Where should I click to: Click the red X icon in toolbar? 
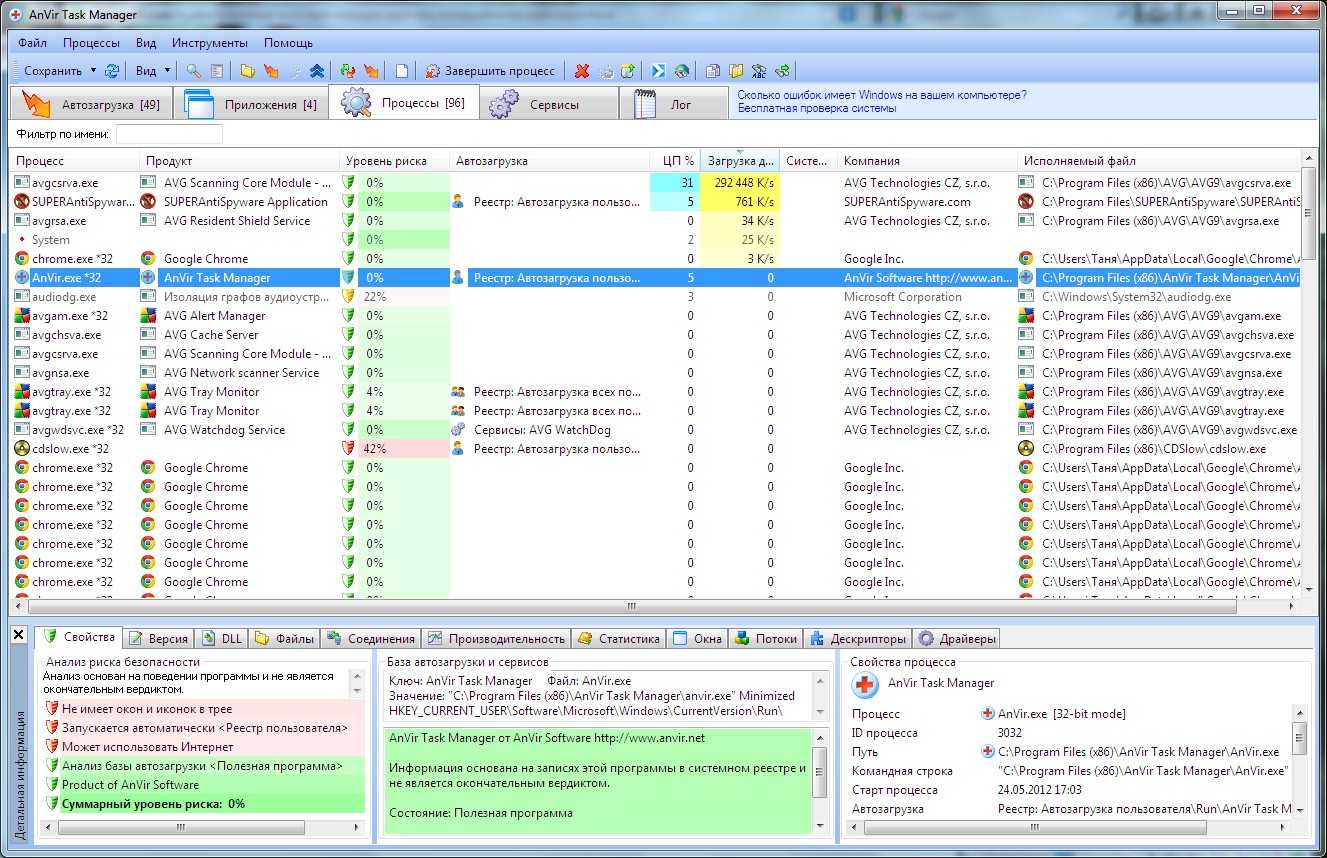[582, 71]
